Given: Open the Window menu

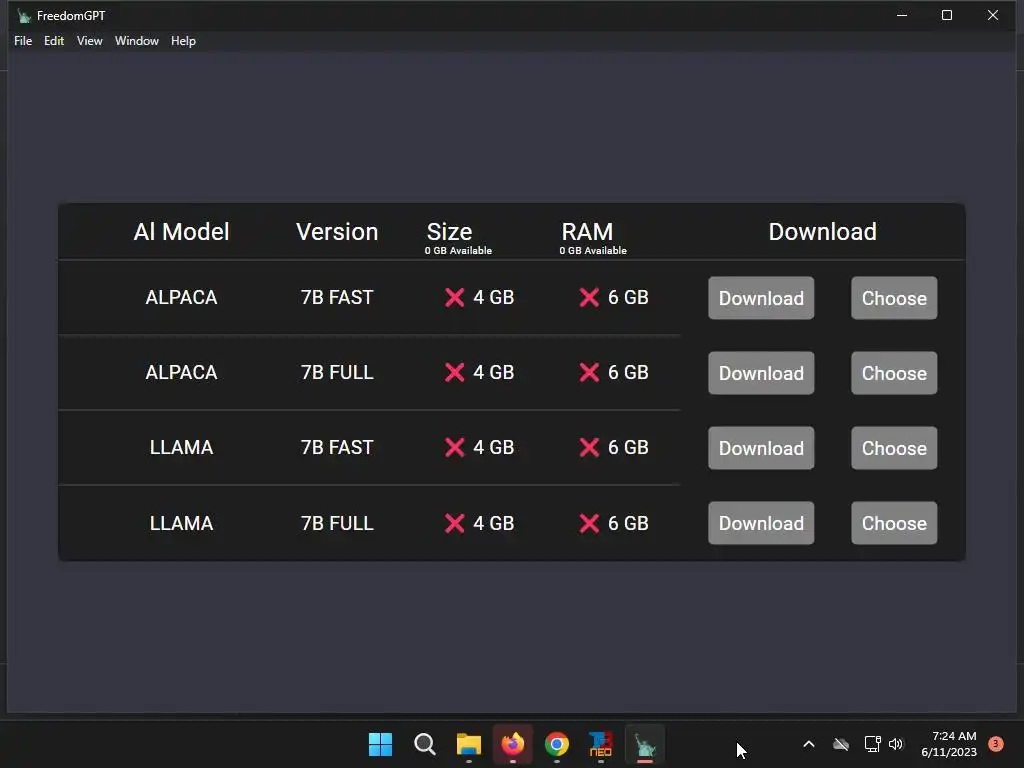Looking at the screenshot, I should [136, 40].
